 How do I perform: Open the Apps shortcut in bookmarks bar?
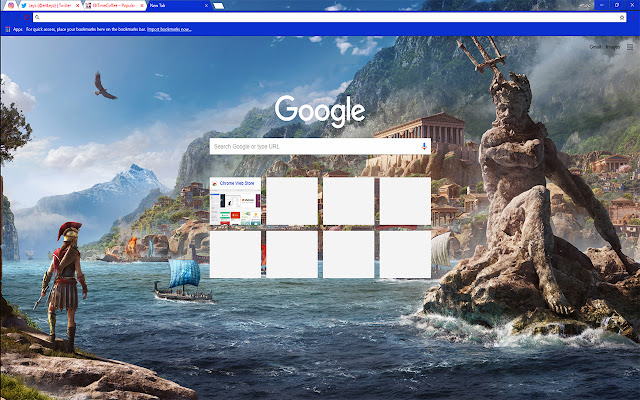pyautogui.click(x=14, y=29)
